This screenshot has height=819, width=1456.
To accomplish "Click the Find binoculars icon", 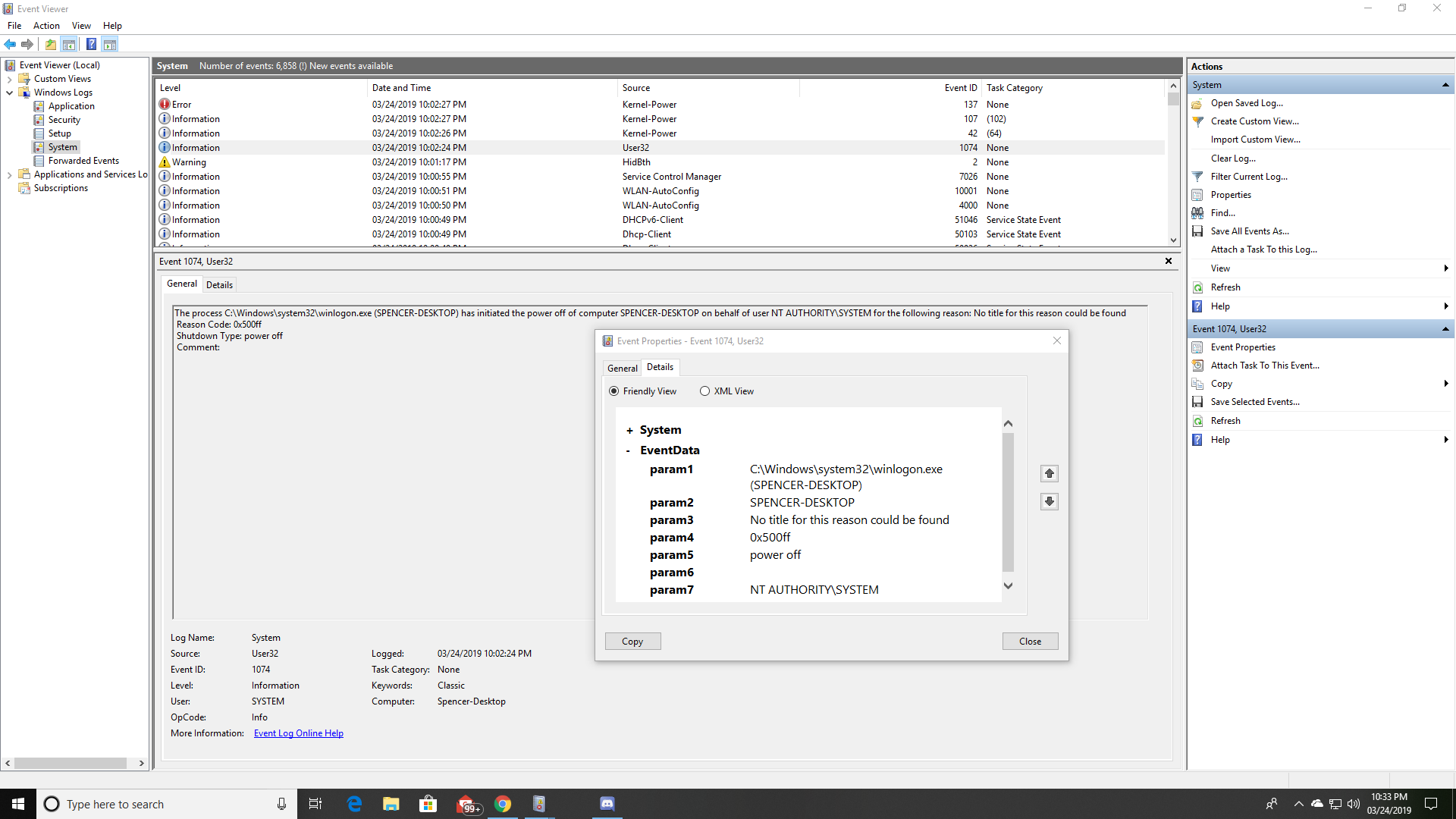I will tap(1197, 213).
